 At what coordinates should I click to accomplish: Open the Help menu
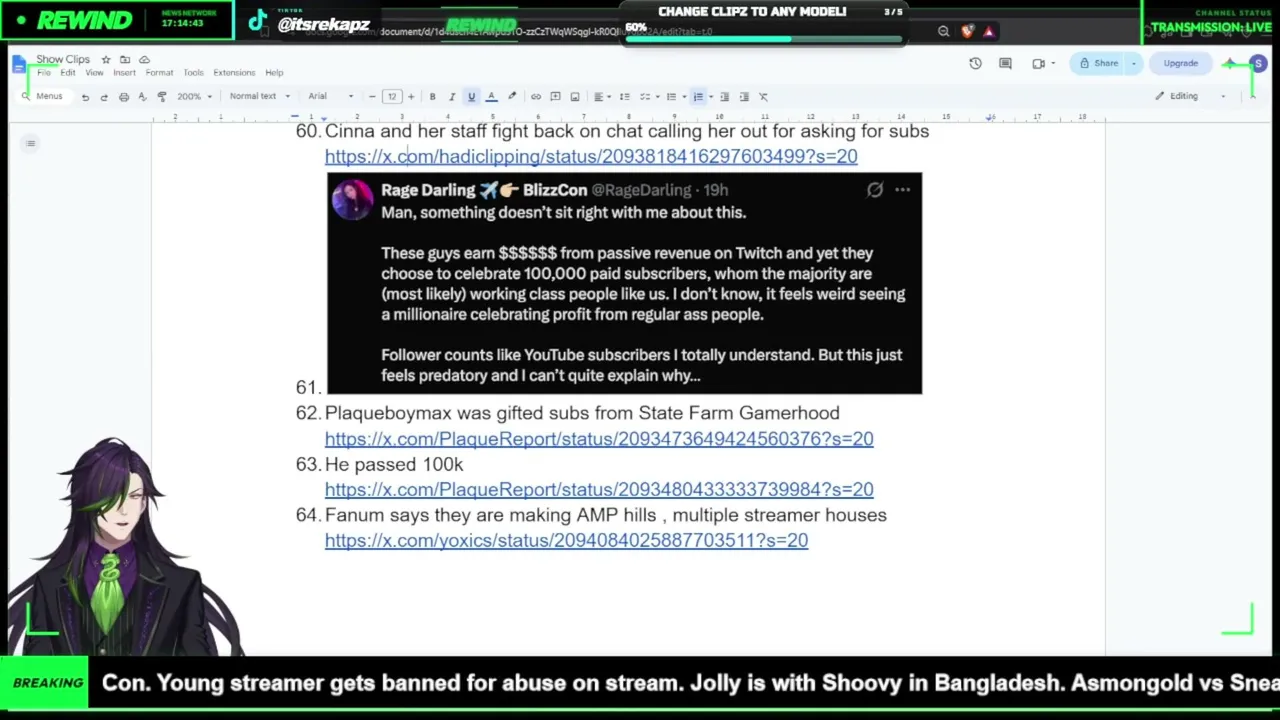[274, 73]
